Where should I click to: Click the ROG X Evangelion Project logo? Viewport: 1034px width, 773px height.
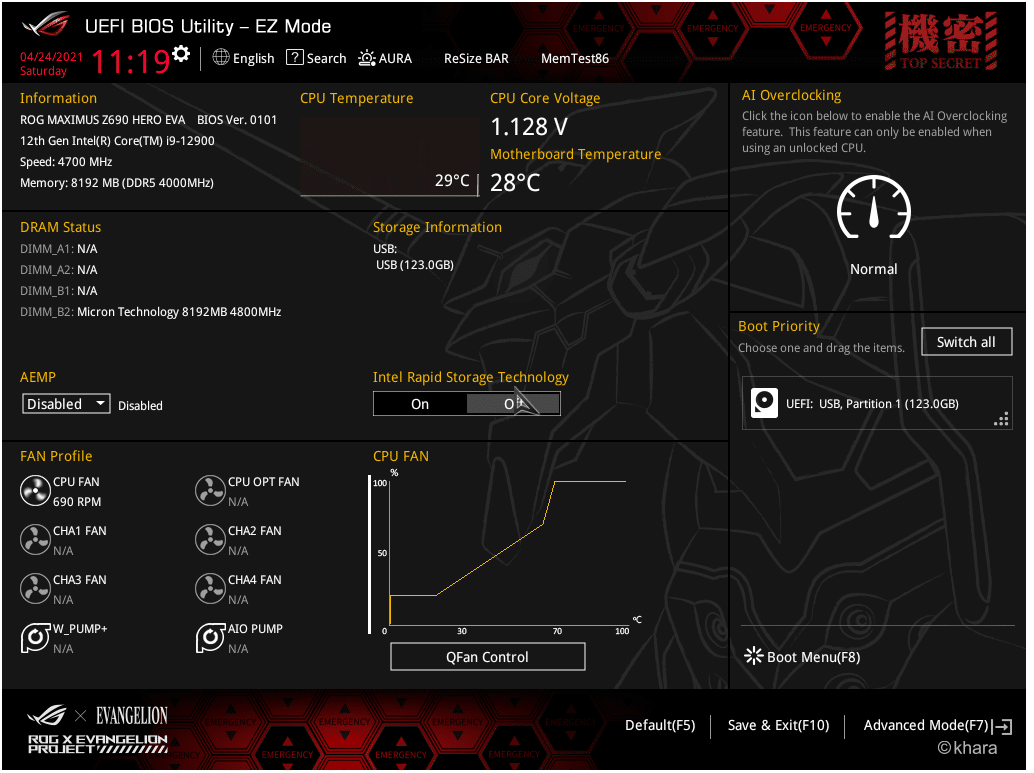point(98,731)
